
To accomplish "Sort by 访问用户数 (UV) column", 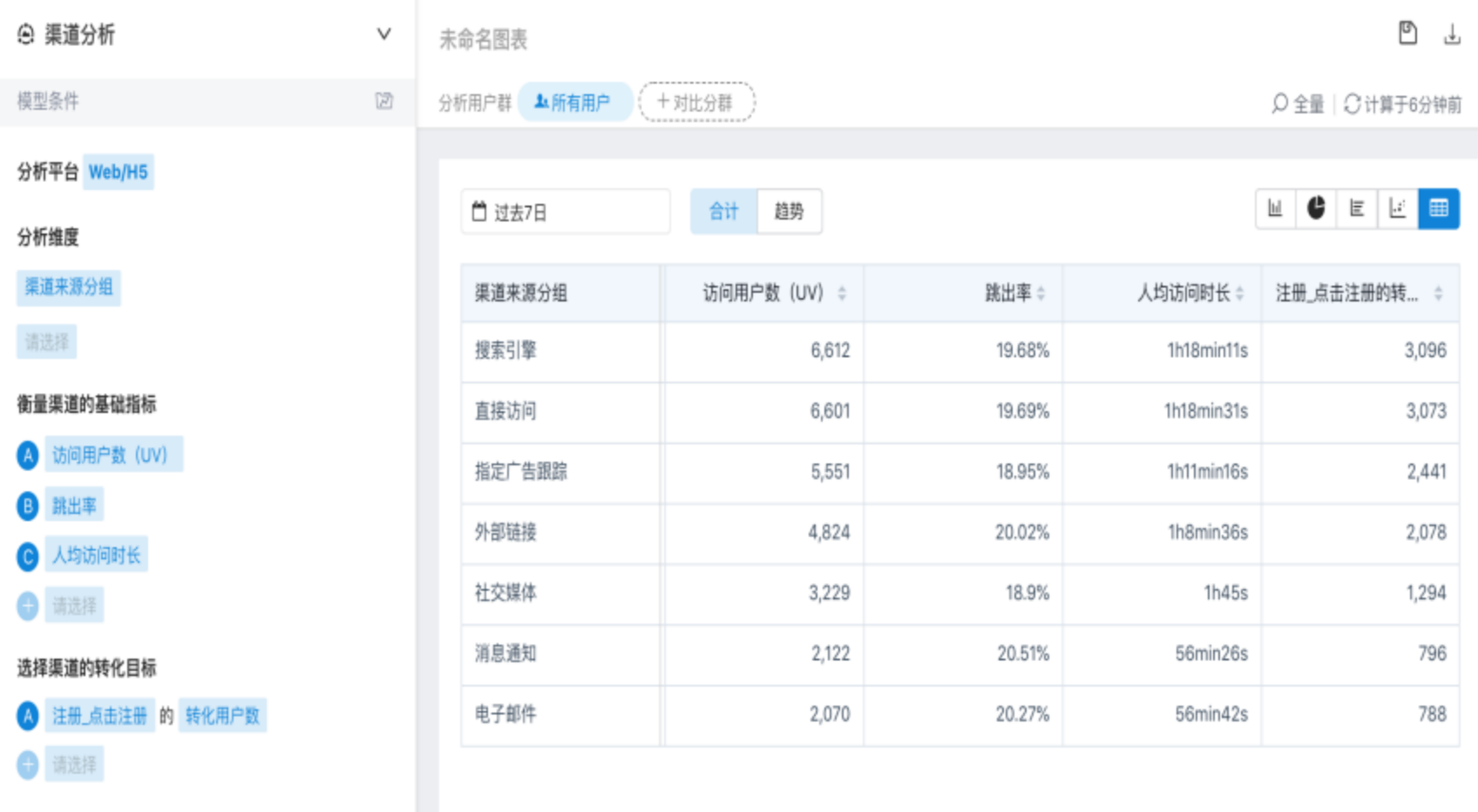I will 842,294.
